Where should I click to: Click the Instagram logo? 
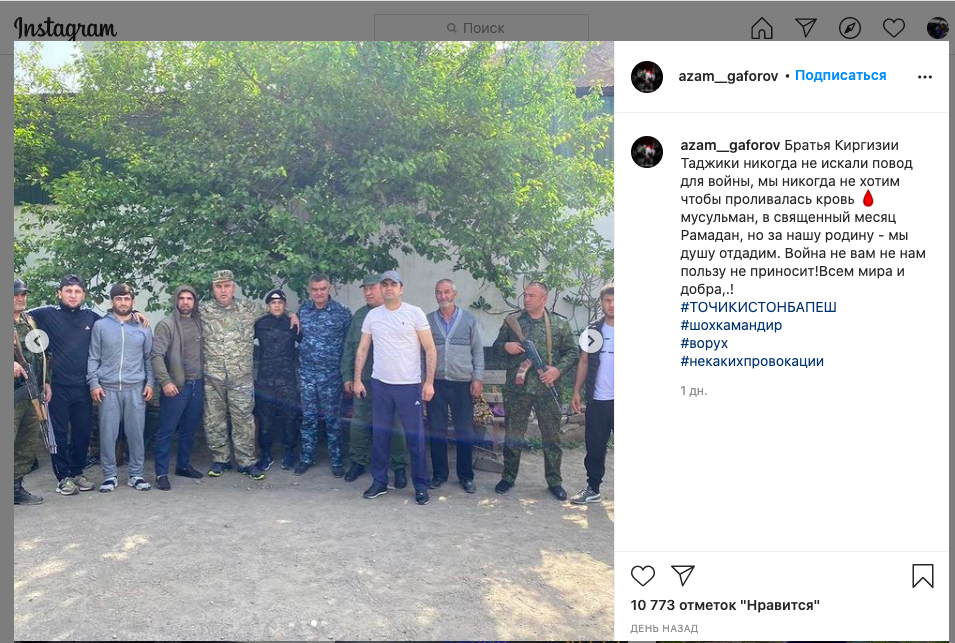click(65, 28)
